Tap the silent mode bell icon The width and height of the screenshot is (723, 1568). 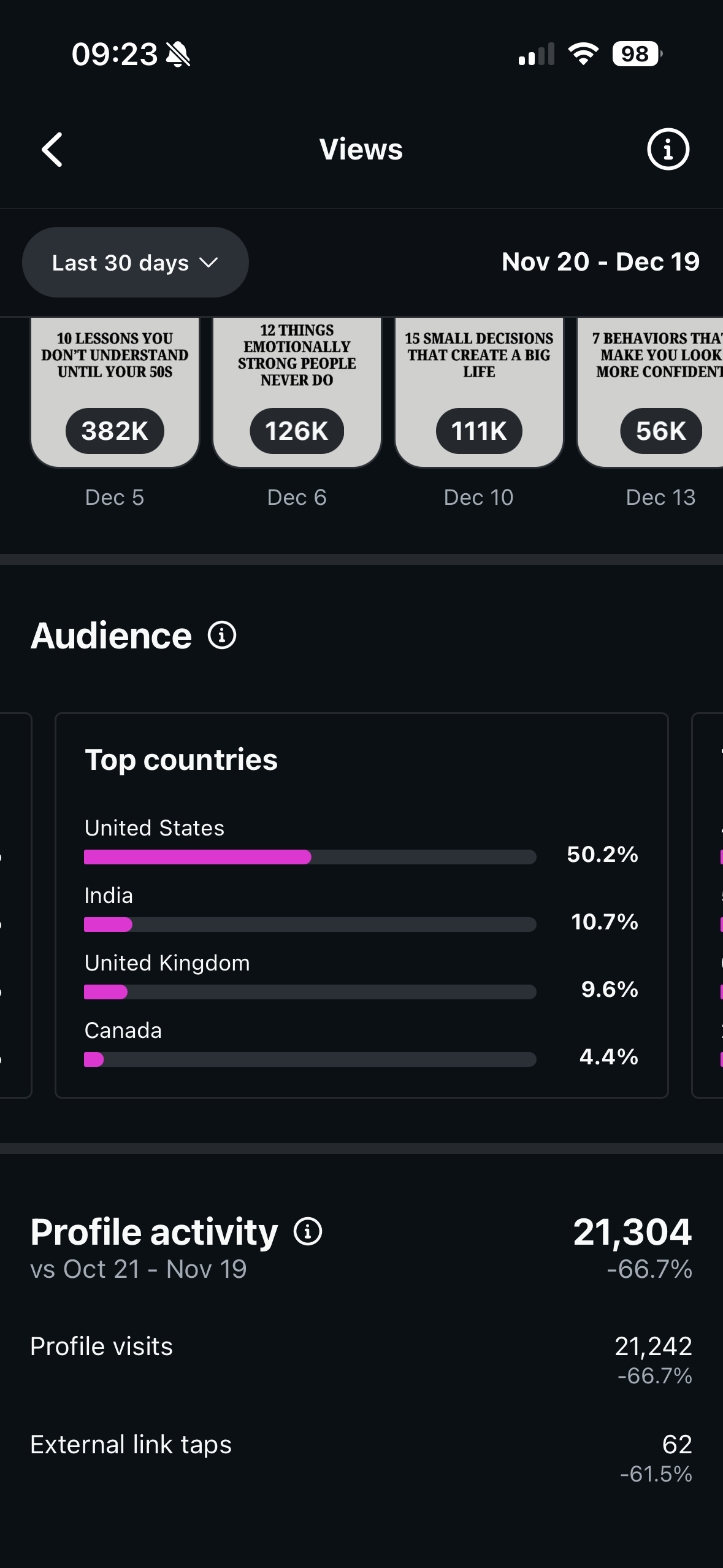point(178,55)
